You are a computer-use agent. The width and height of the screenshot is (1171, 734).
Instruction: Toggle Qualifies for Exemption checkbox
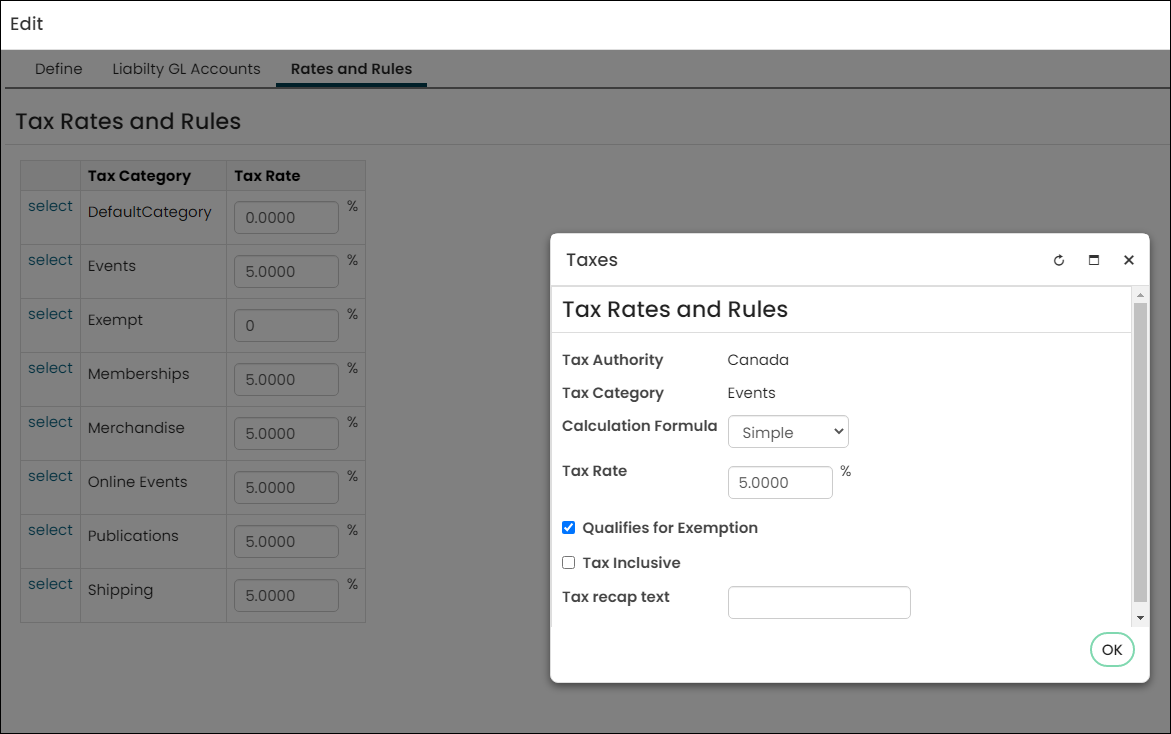[x=568, y=528]
